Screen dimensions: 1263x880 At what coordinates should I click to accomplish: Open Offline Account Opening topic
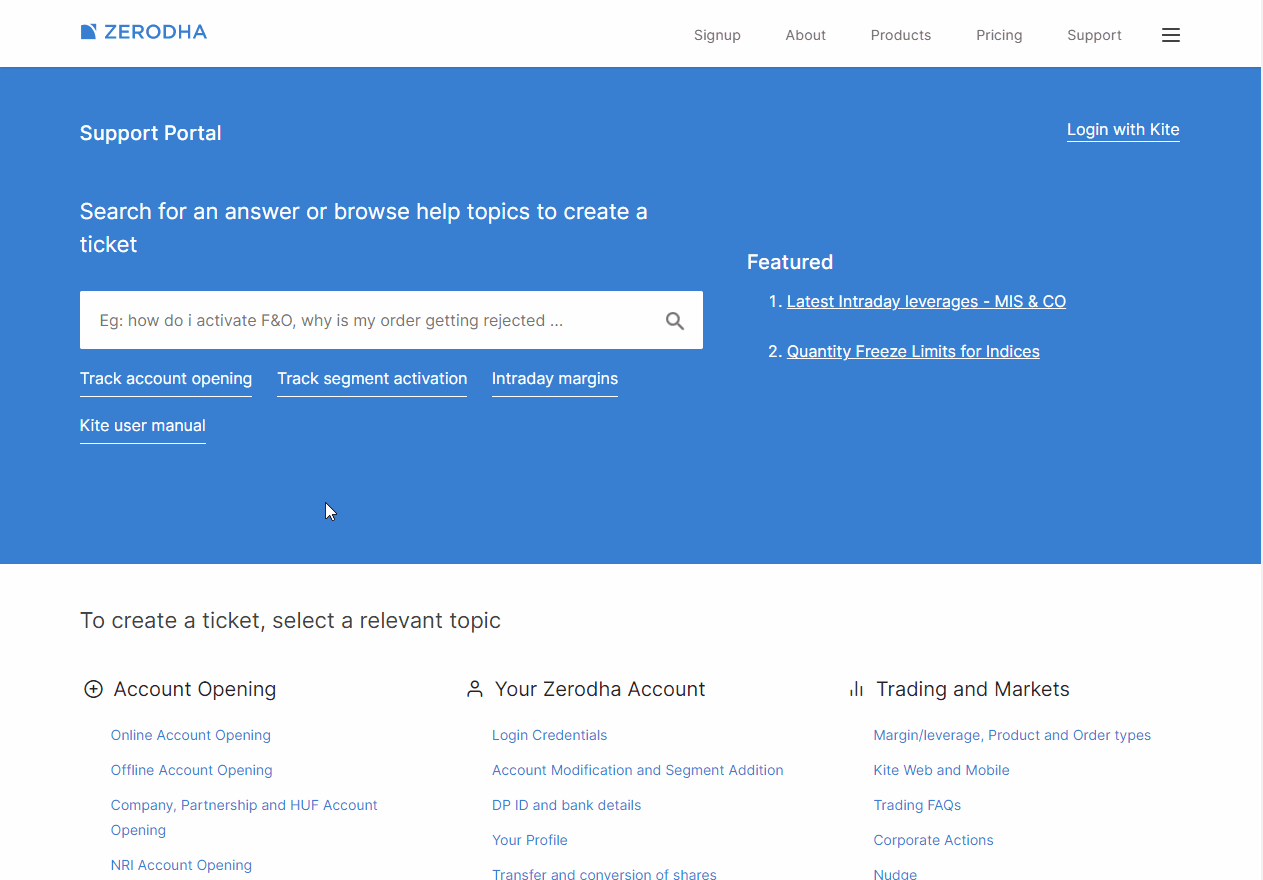(x=192, y=770)
